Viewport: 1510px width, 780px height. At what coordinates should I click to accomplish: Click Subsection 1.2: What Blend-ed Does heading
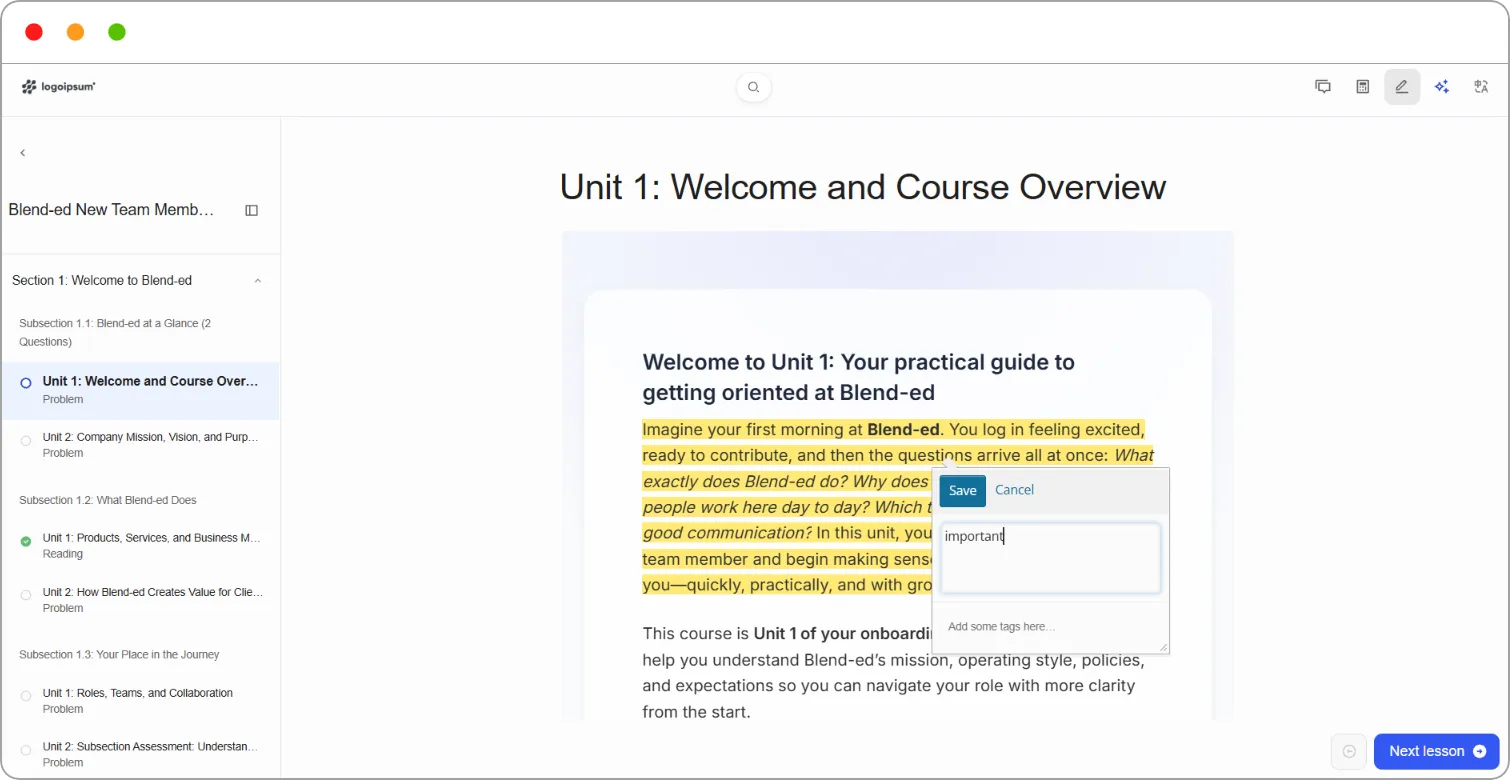pos(108,500)
